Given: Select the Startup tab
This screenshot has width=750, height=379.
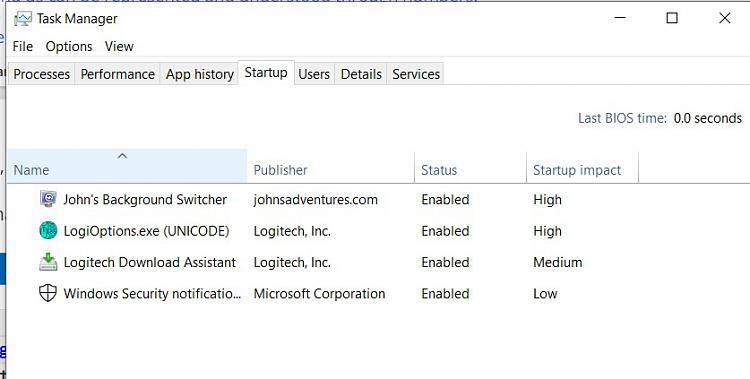Looking at the screenshot, I should coord(266,73).
